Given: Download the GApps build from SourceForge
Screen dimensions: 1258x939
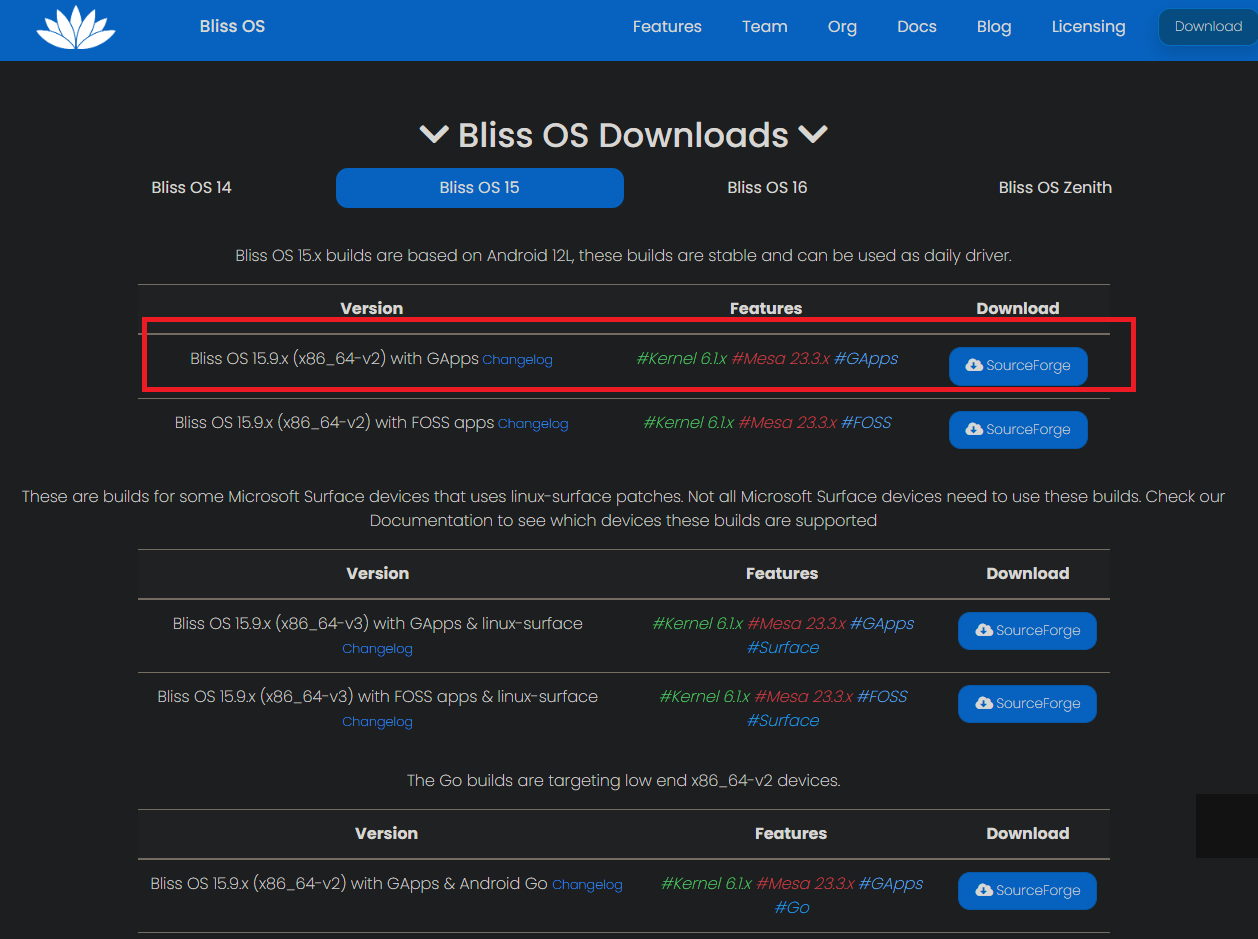Looking at the screenshot, I should [x=1018, y=366].
